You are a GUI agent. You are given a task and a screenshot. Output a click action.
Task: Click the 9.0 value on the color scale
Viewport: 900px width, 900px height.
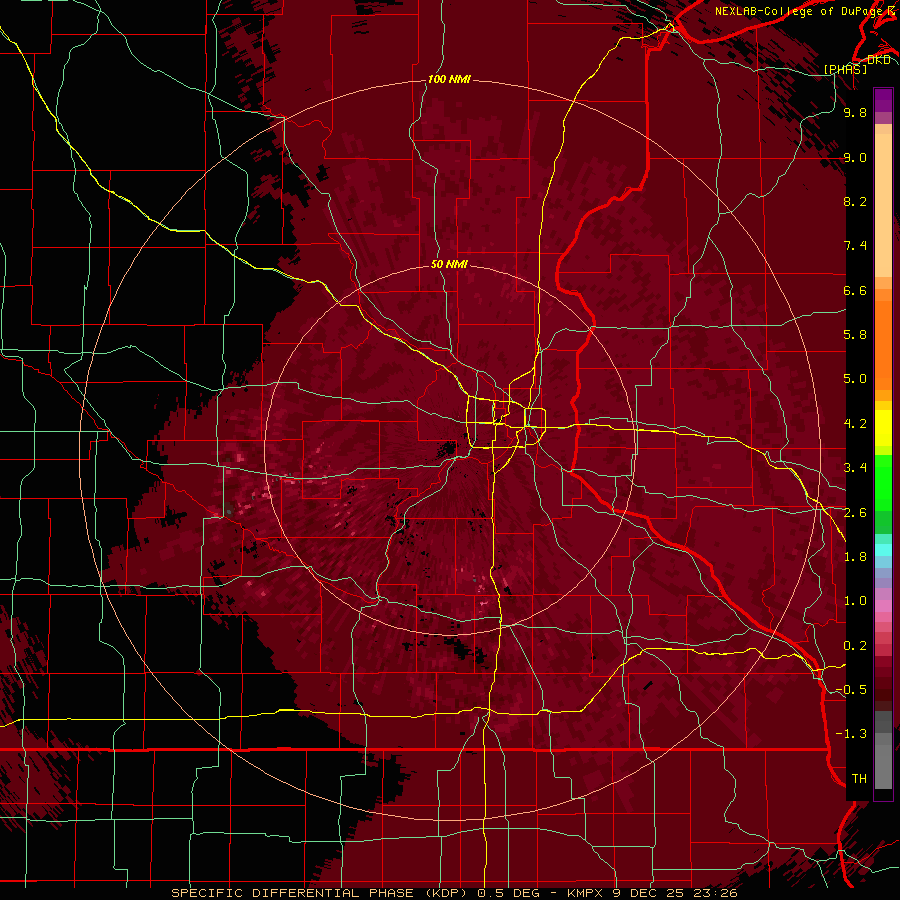[x=855, y=157]
